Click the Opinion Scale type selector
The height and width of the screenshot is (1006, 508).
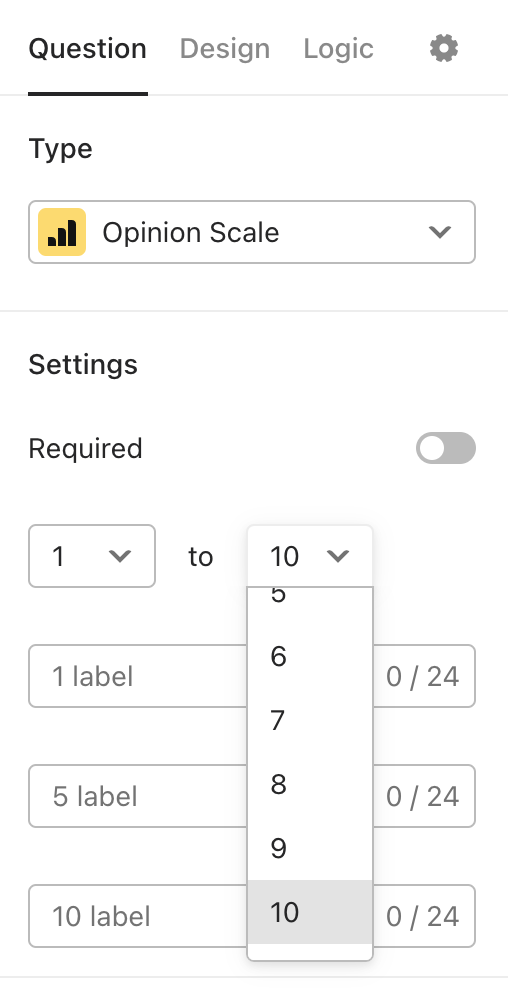(252, 232)
